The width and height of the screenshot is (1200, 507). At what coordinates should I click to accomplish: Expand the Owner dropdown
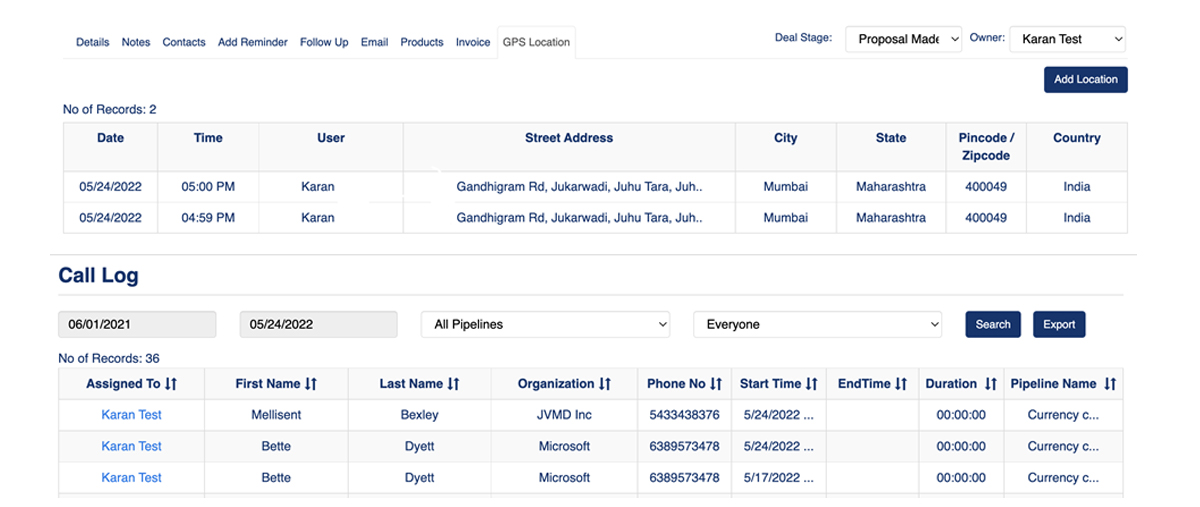coord(1067,39)
